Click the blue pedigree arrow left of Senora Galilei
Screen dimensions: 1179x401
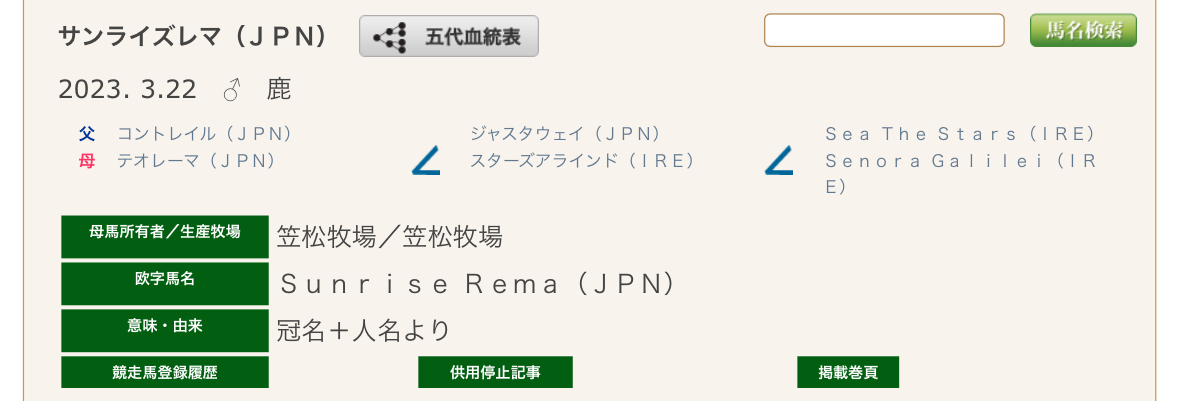pyautogui.click(x=779, y=160)
